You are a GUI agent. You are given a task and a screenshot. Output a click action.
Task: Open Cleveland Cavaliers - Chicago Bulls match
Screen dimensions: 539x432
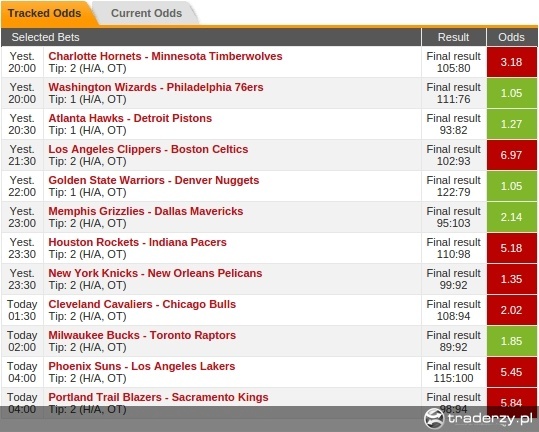pos(142,304)
